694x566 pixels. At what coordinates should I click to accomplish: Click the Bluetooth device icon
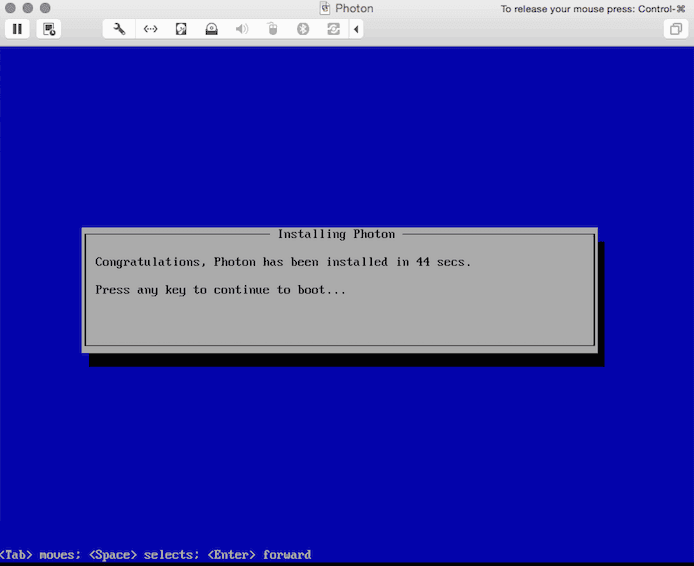303,29
